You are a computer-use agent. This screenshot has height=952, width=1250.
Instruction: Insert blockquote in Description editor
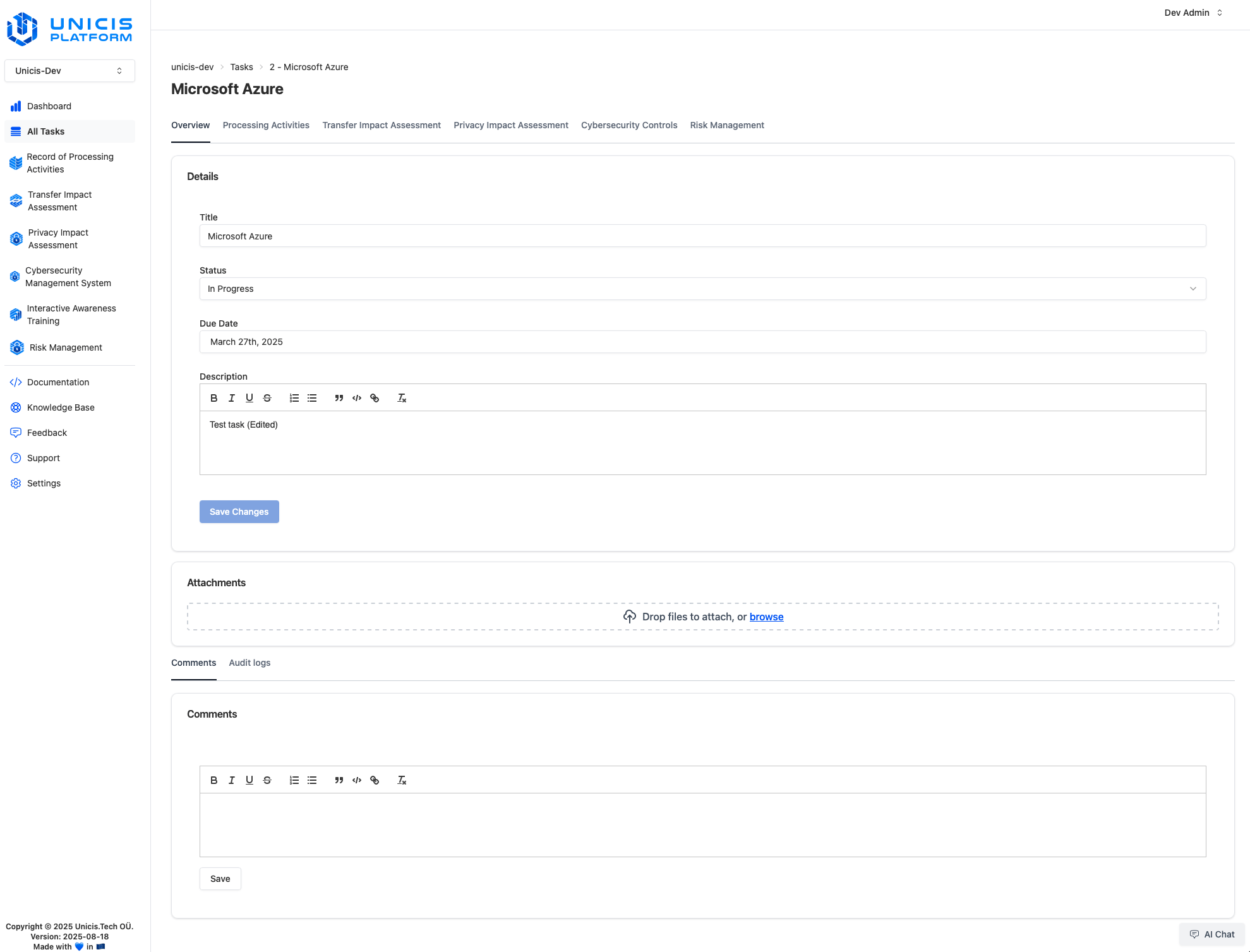coord(339,398)
